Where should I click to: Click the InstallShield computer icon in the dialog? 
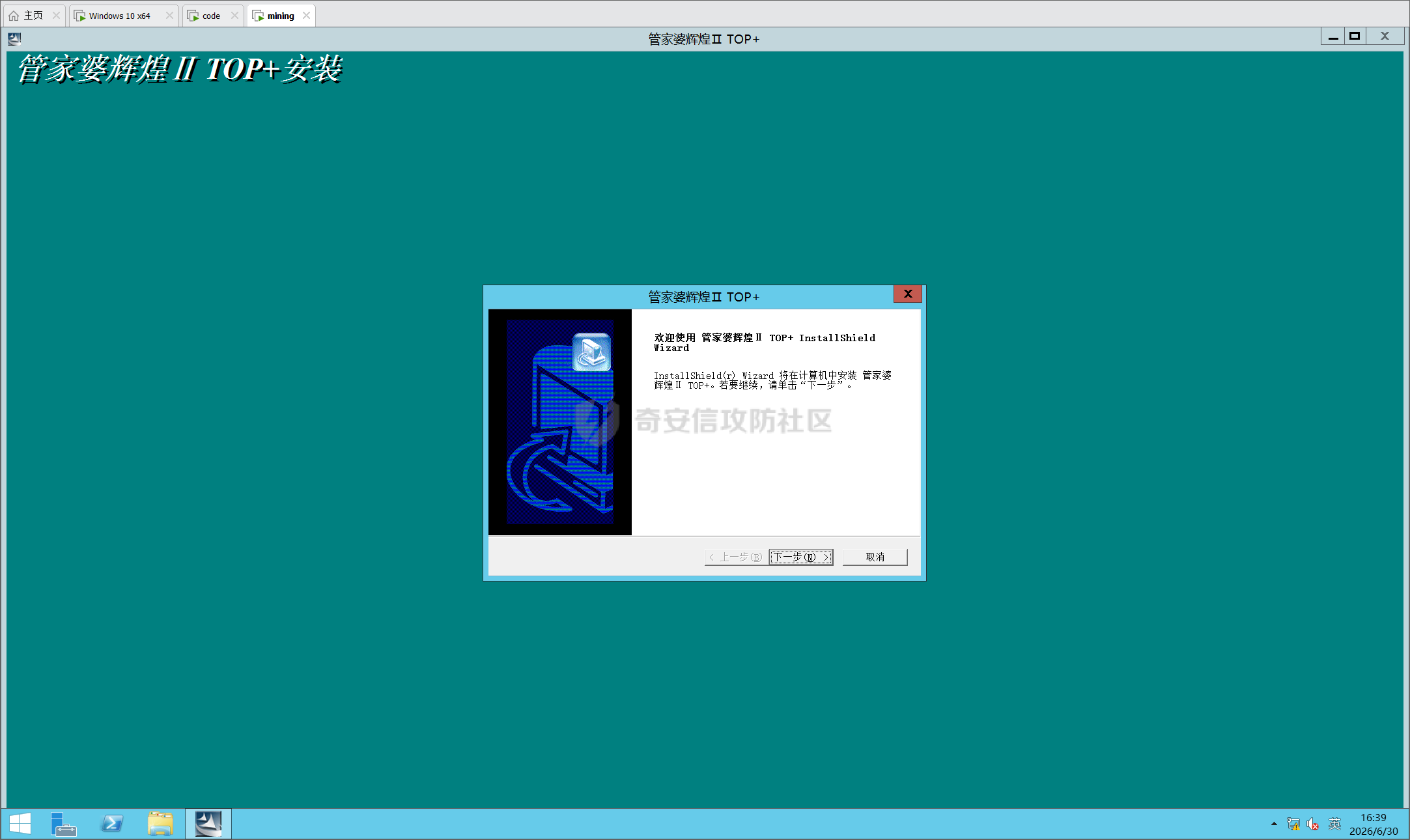pyautogui.click(x=591, y=352)
